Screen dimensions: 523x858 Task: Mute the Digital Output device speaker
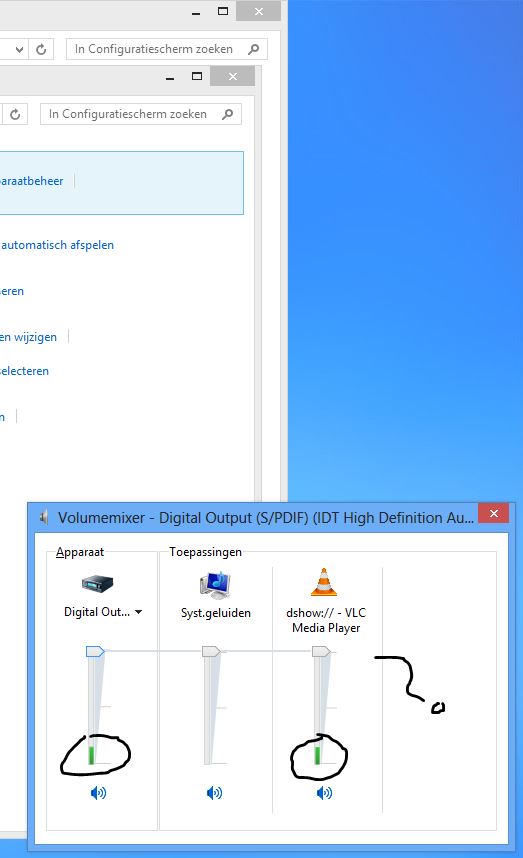98,793
